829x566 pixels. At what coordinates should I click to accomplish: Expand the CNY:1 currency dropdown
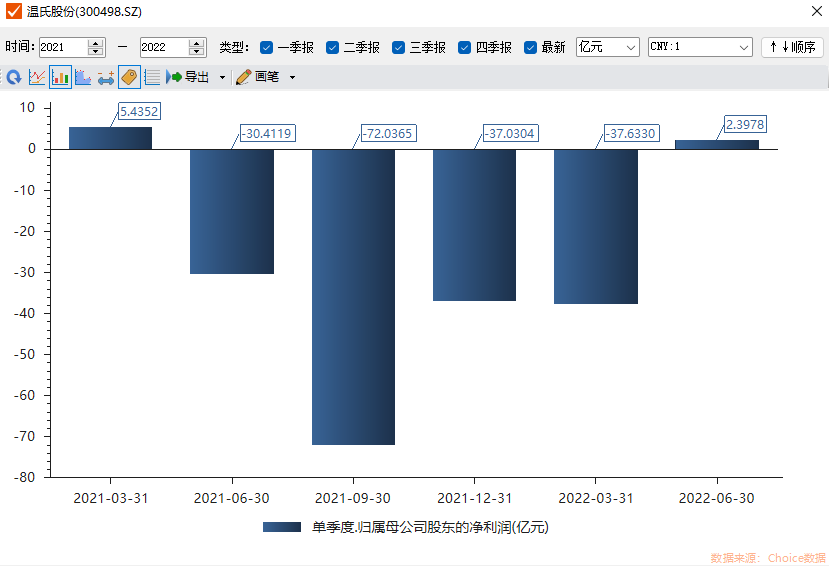click(x=700, y=47)
